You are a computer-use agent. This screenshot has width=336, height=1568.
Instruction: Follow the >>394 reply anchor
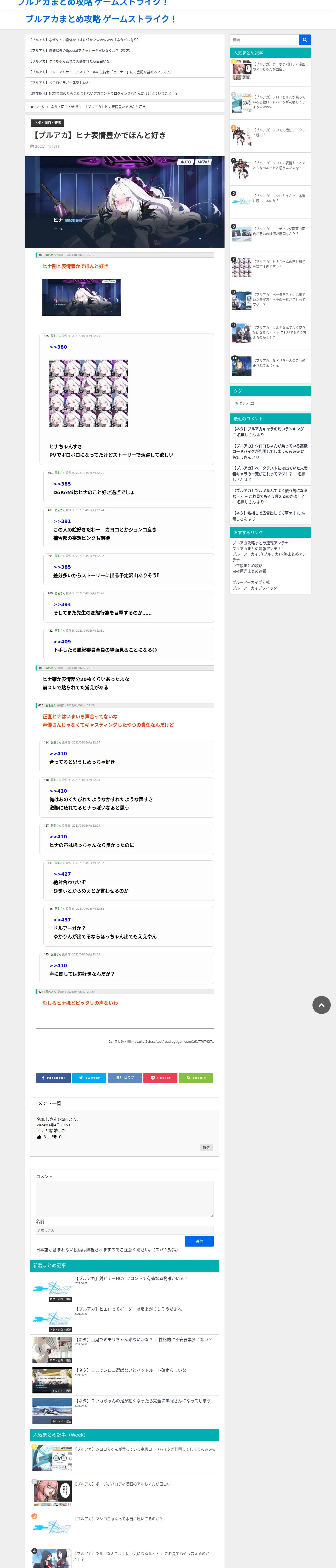(62, 604)
